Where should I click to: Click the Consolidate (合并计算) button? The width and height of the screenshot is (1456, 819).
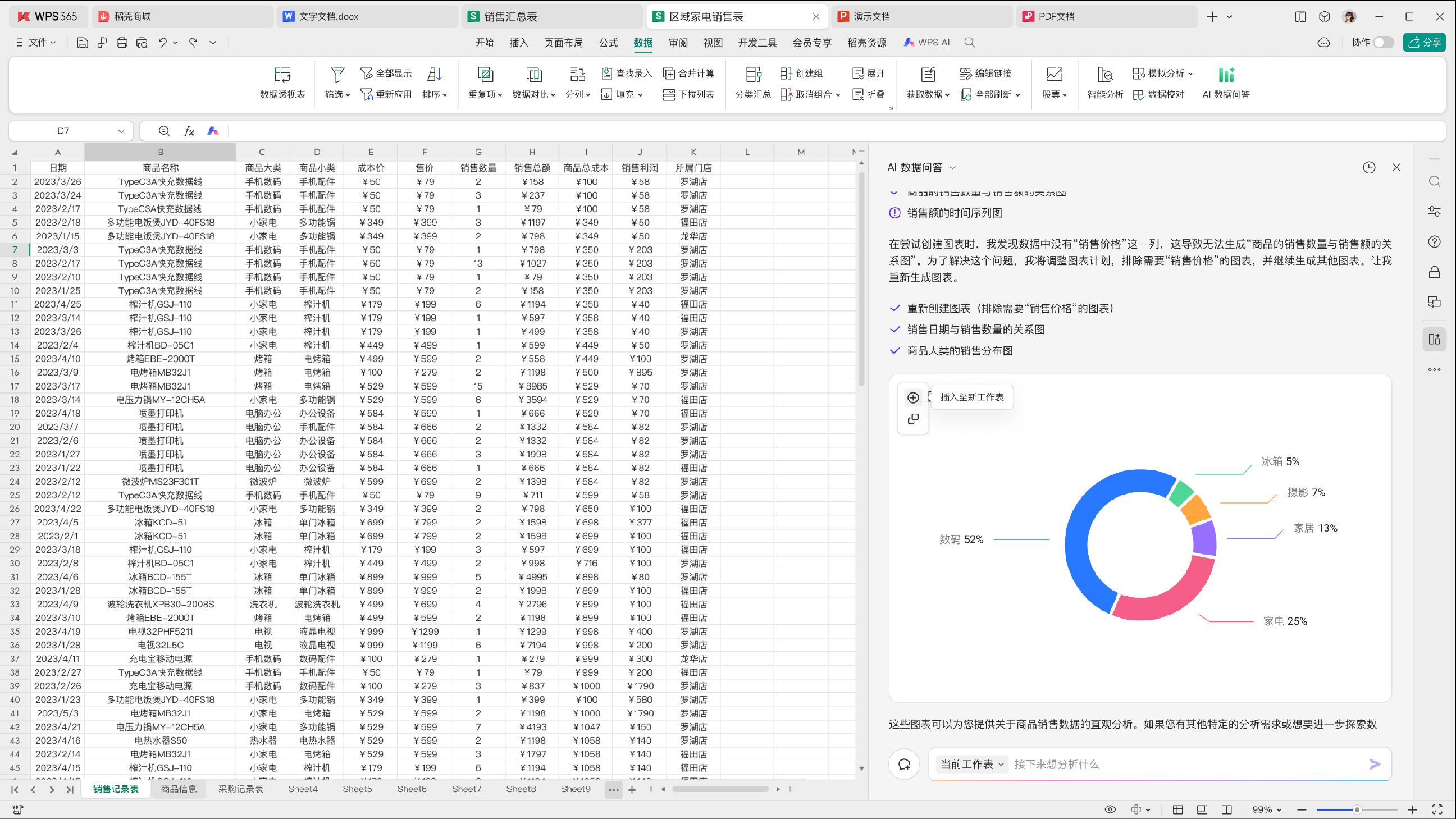point(688,74)
